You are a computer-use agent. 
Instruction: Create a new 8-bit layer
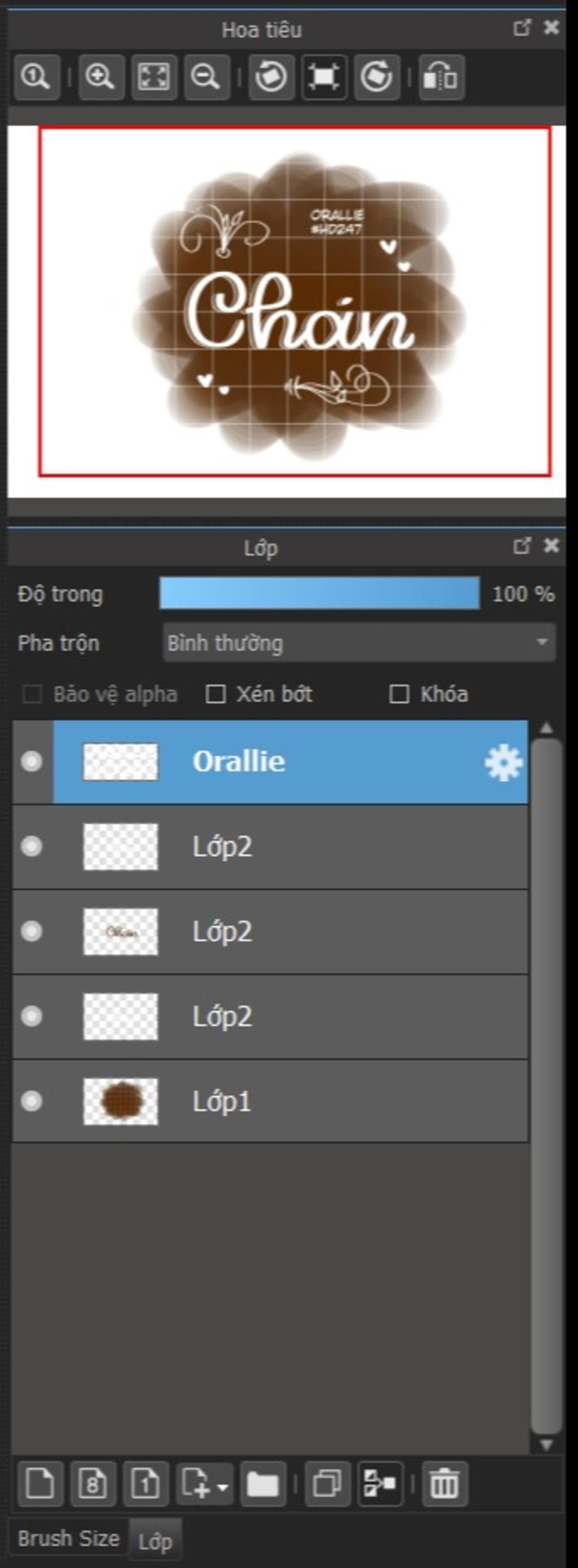click(93, 1483)
